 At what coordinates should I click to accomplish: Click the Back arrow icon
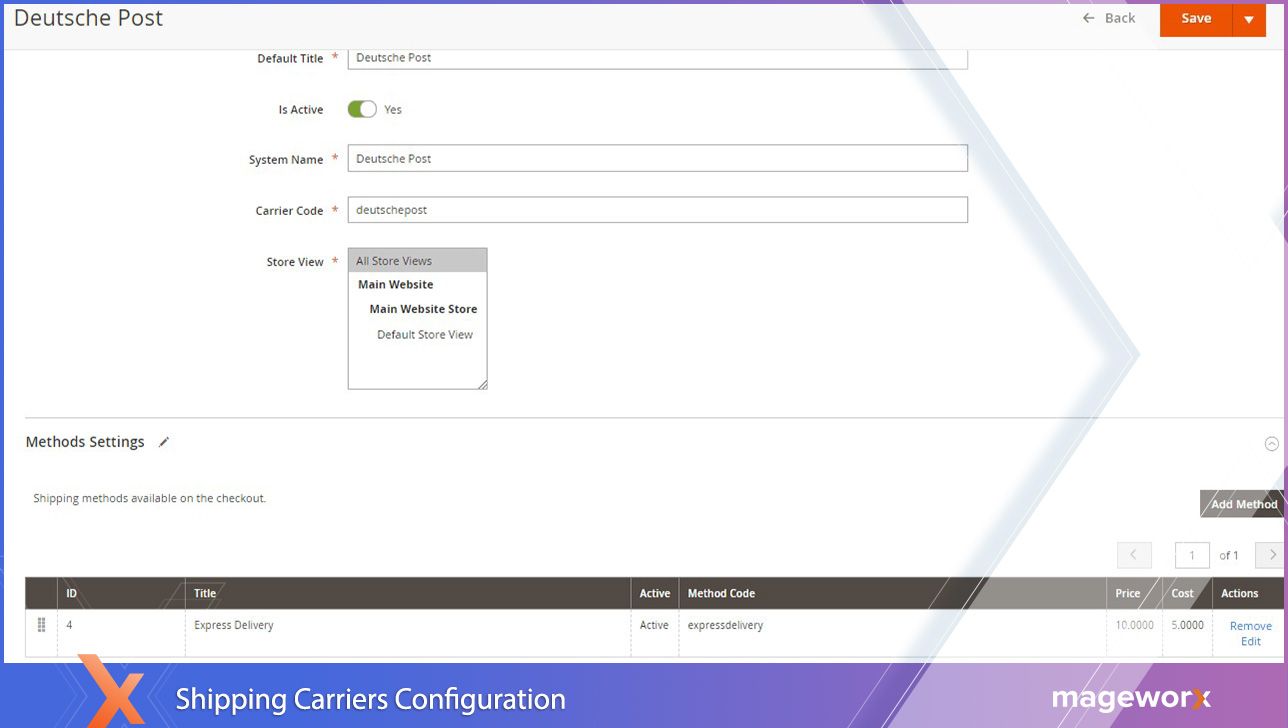click(x=1087, y=17)
